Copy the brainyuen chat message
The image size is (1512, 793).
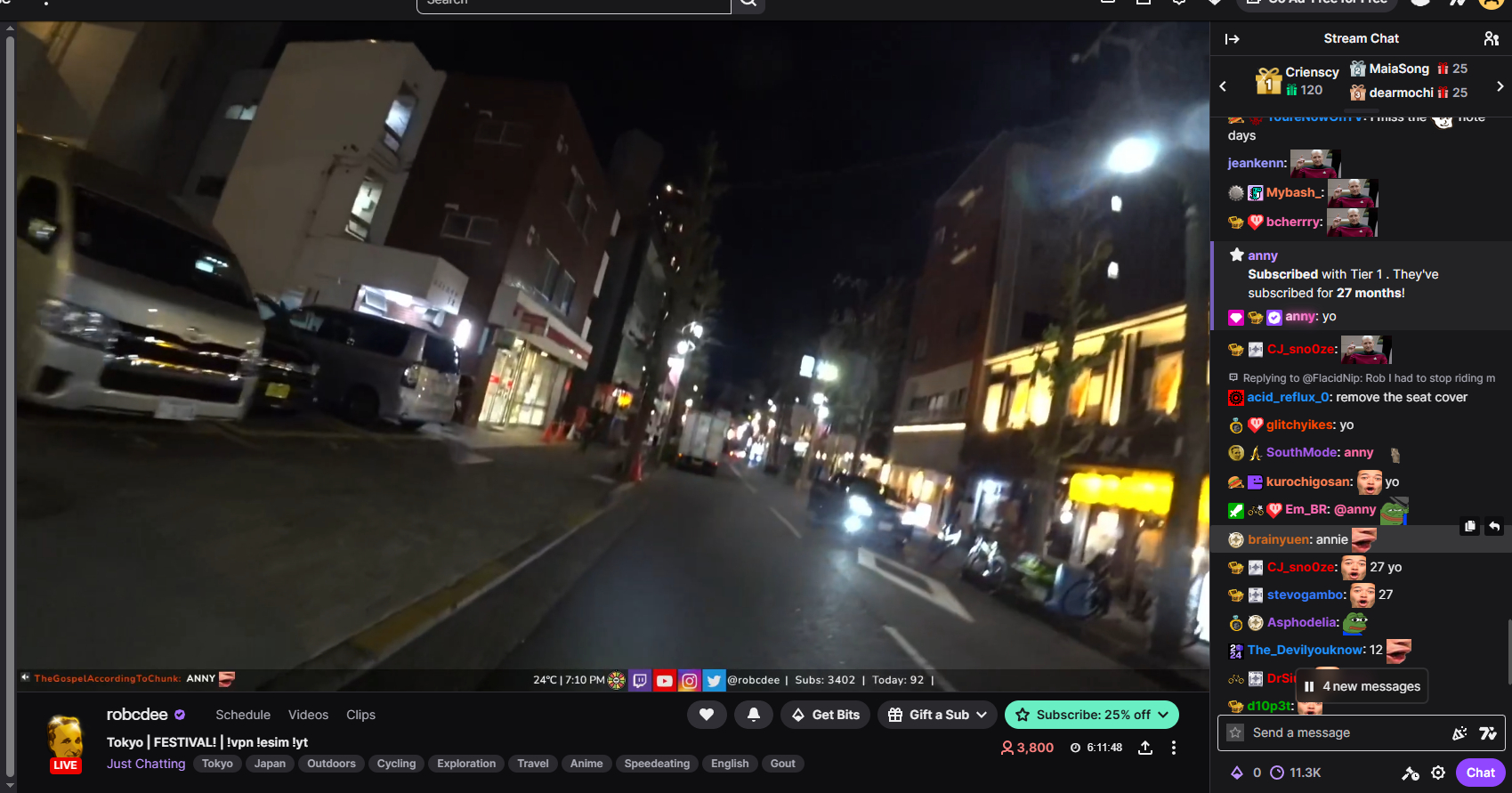1470,526
